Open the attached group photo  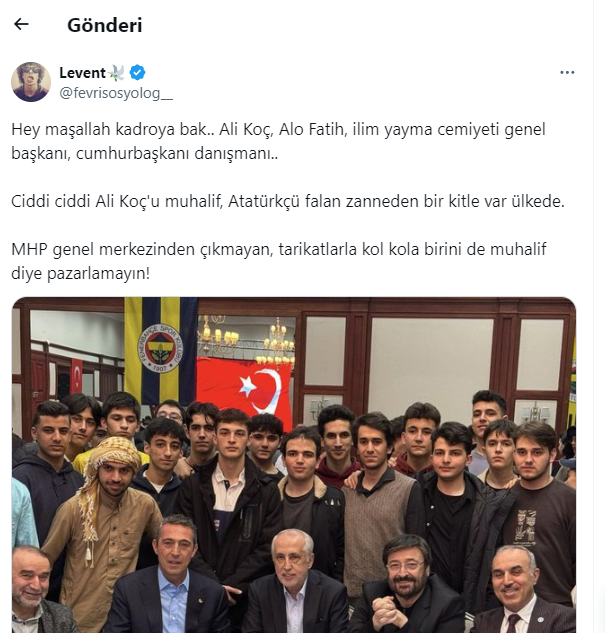294,465
